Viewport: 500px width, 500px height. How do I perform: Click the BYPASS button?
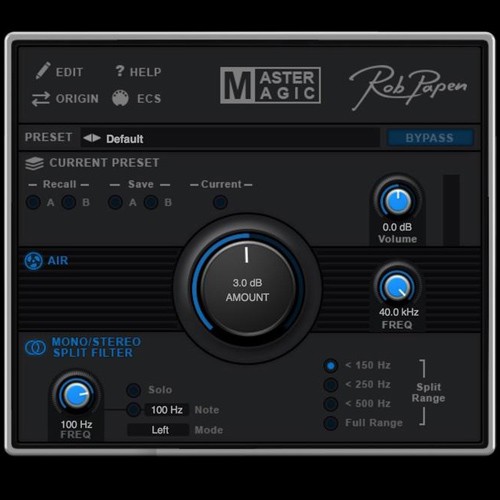click(x=430, y=138)
